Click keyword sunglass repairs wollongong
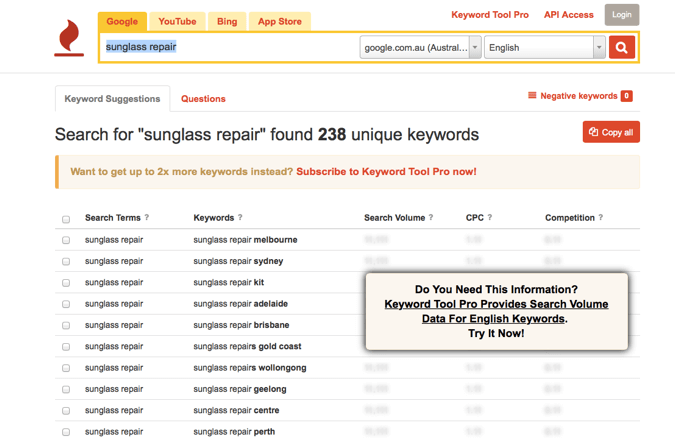Viewport: 675px width, 439px height. (250, 368)
